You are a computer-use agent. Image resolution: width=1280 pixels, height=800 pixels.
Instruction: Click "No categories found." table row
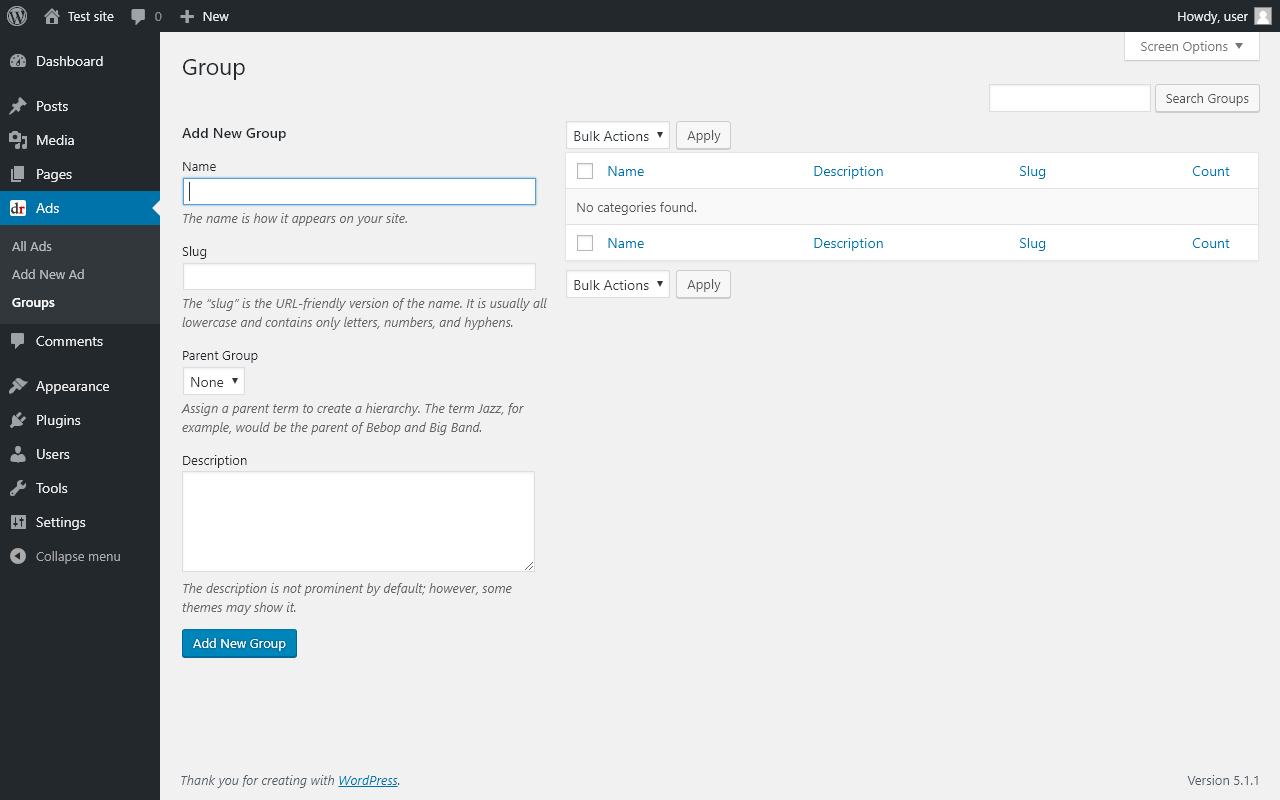coord(912,207)
